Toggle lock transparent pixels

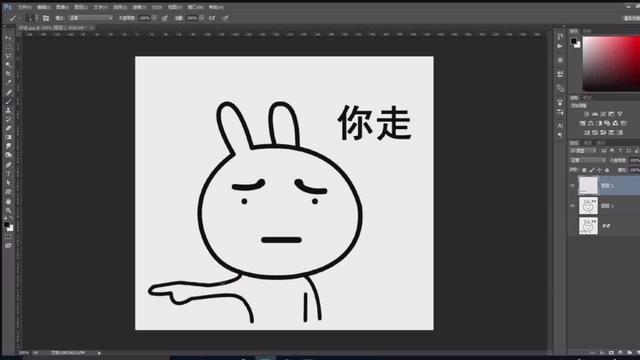tap(584, 170)
